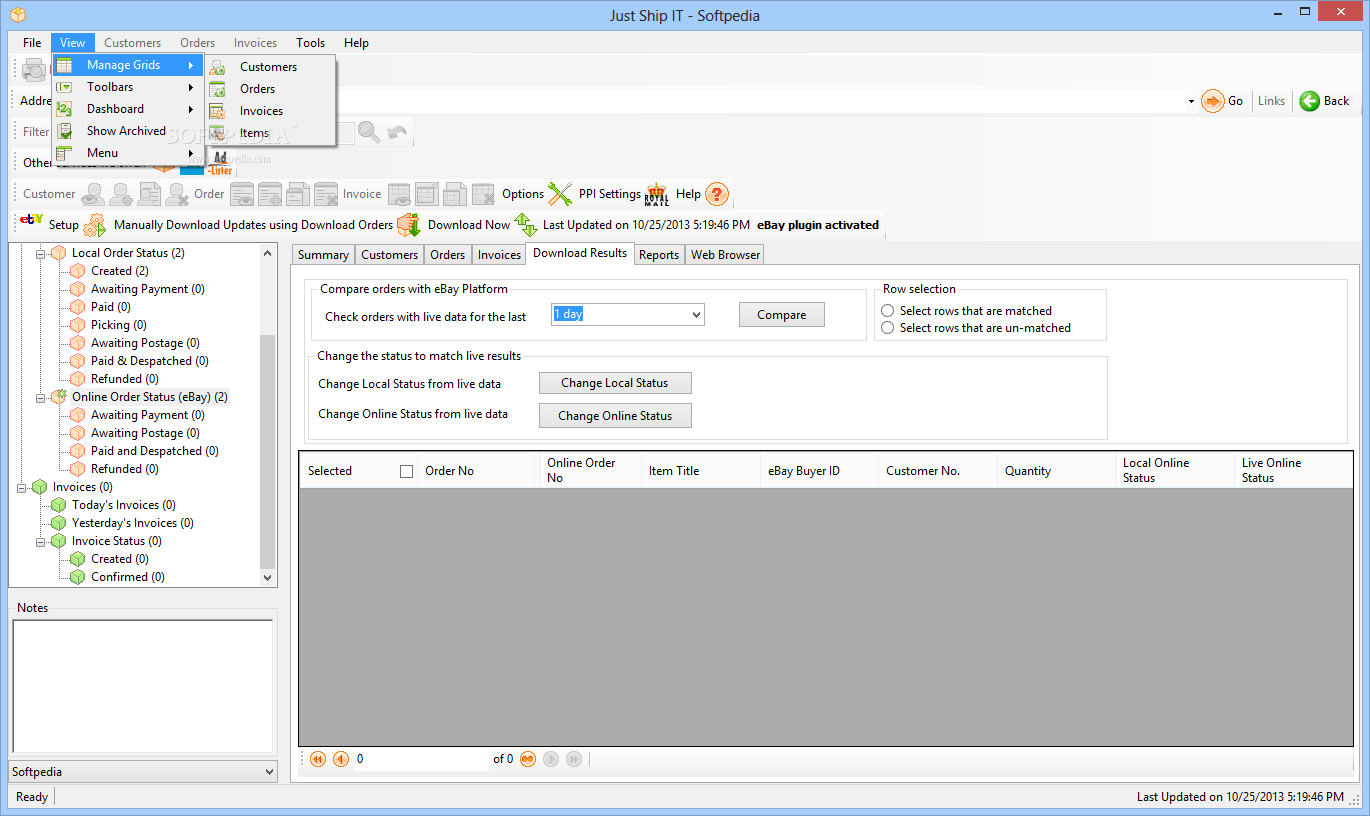Expand the Dashboard submenu in View menu
This screenshot has height=816, width=1370.
(x=128, y=109)
